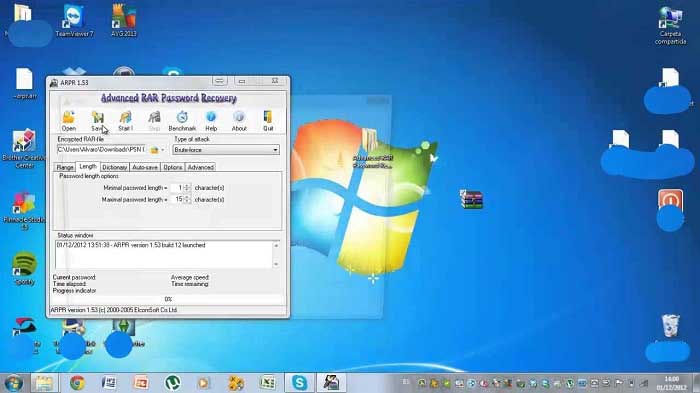Launch Google Chrome from the taskbar
Image resolution: width=700 pixels, height=393 pixels.
(77, 383)
